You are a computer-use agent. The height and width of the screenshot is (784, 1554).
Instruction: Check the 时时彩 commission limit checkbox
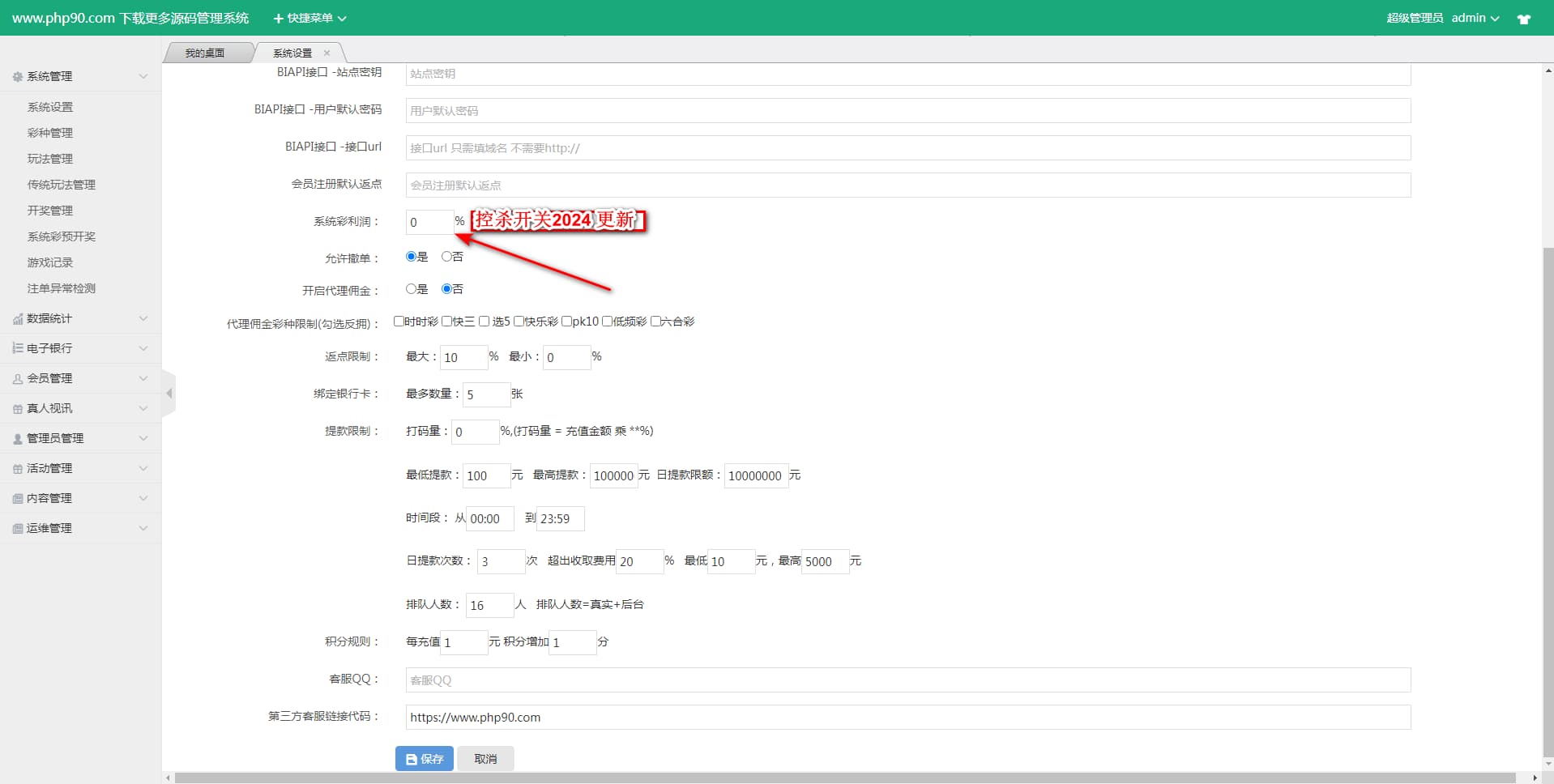[x=399, y=322]
